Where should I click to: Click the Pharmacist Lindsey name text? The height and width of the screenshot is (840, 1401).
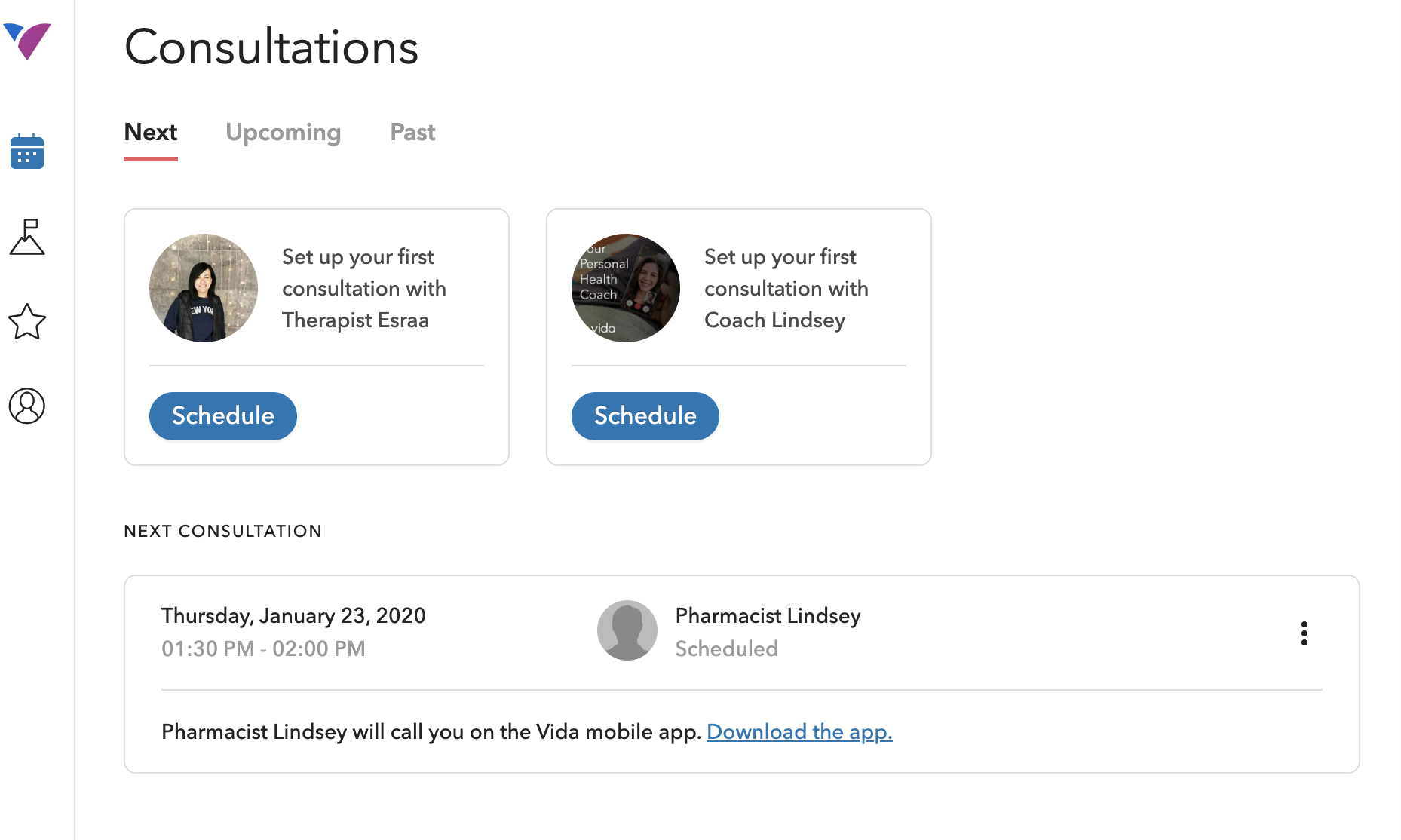point(768,615)
